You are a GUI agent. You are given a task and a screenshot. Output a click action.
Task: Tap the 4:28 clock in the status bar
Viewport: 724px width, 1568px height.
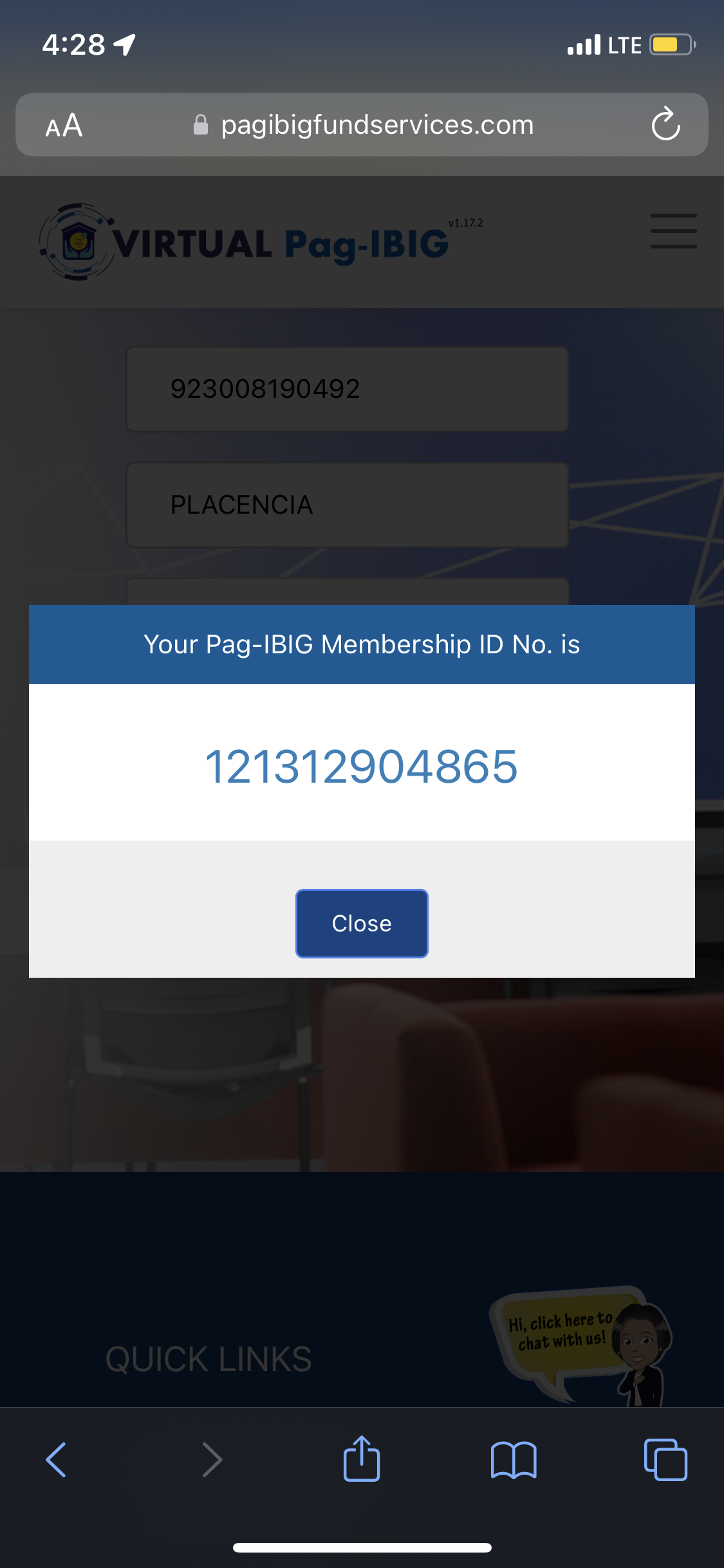click(x=73, y=45)
